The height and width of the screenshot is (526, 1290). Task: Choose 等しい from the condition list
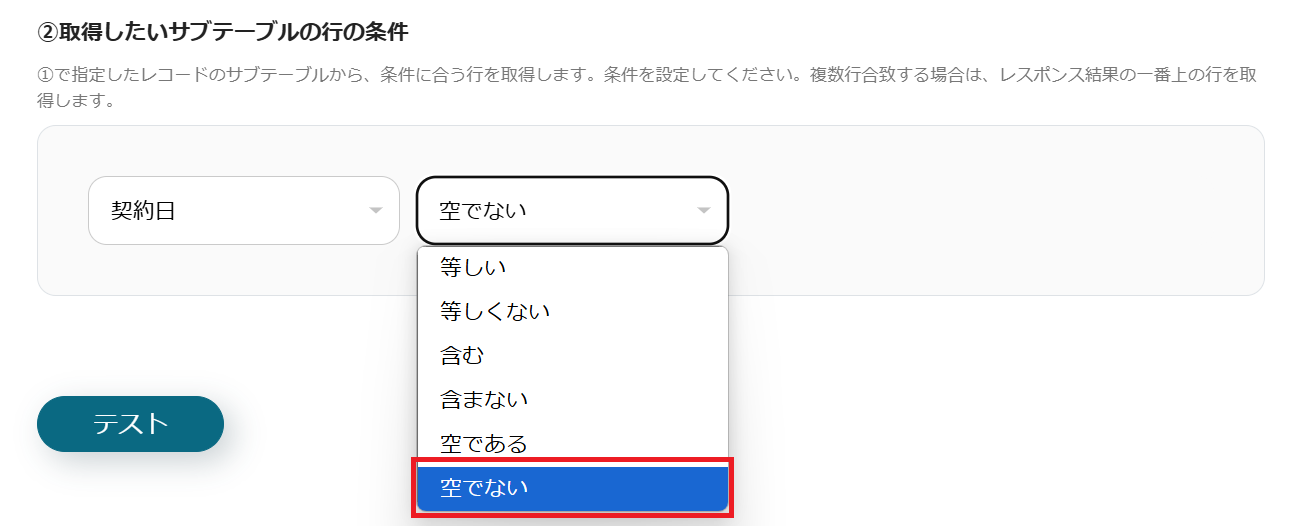(572, 267)
